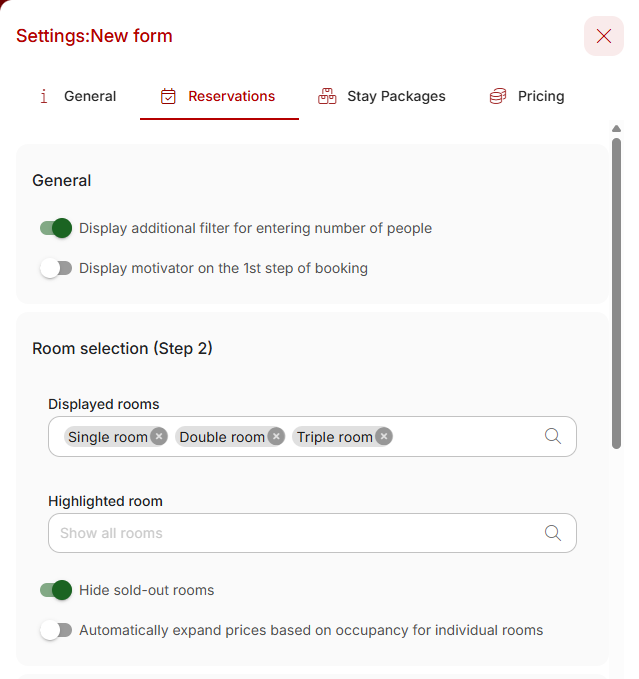This screenshot has width=639, height=679.
Task: Click the General tab info icon
Action: [x=44, y=96]
